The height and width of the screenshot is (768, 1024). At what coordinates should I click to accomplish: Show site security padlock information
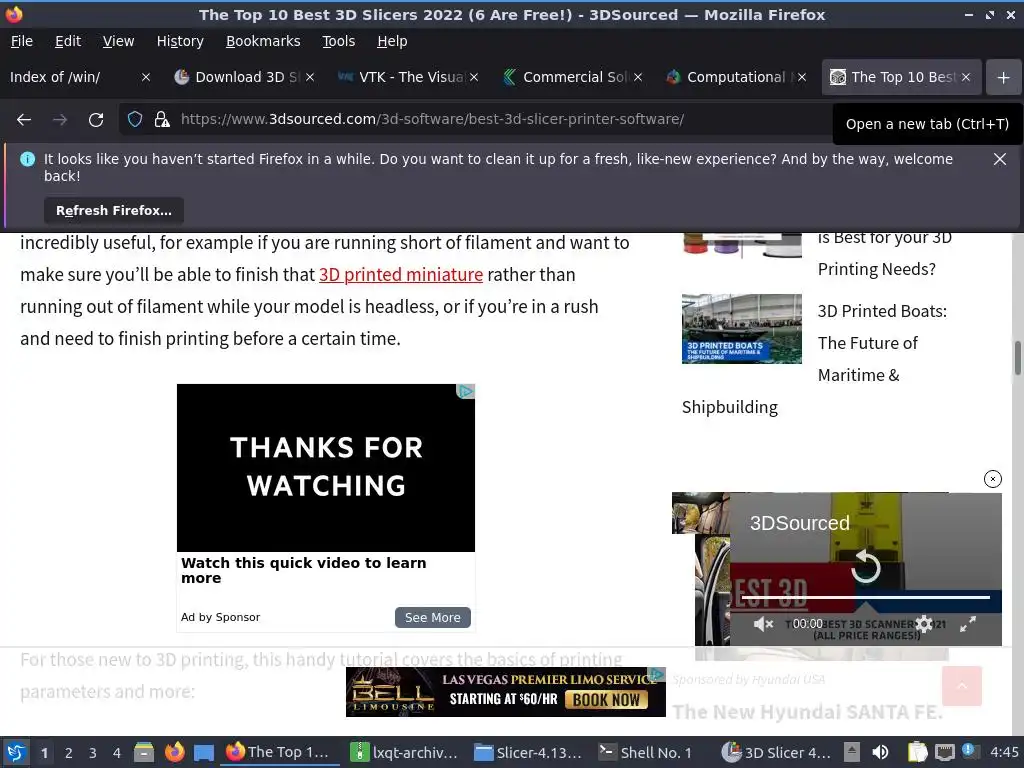162,119
